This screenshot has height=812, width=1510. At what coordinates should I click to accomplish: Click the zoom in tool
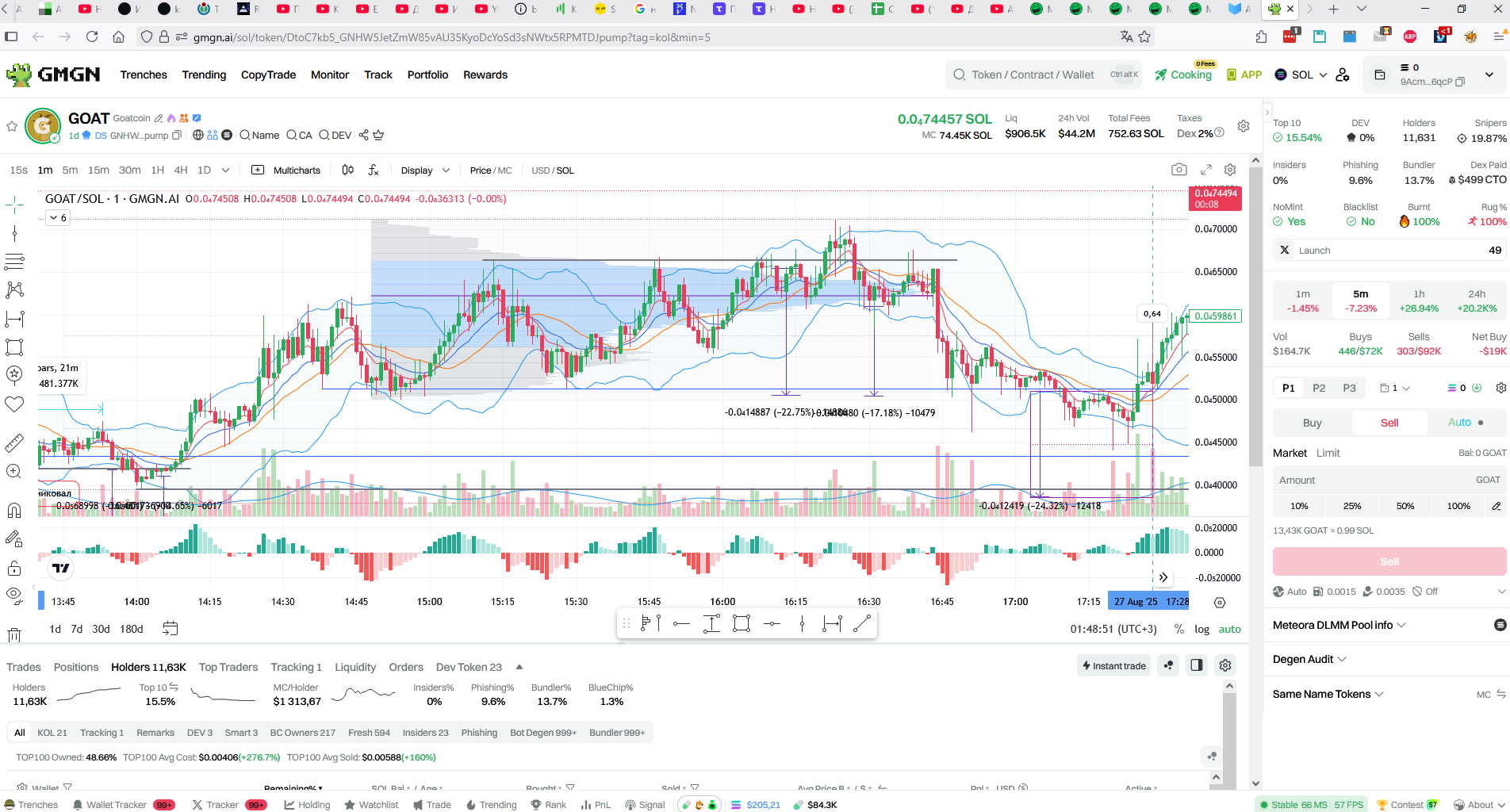14,471
